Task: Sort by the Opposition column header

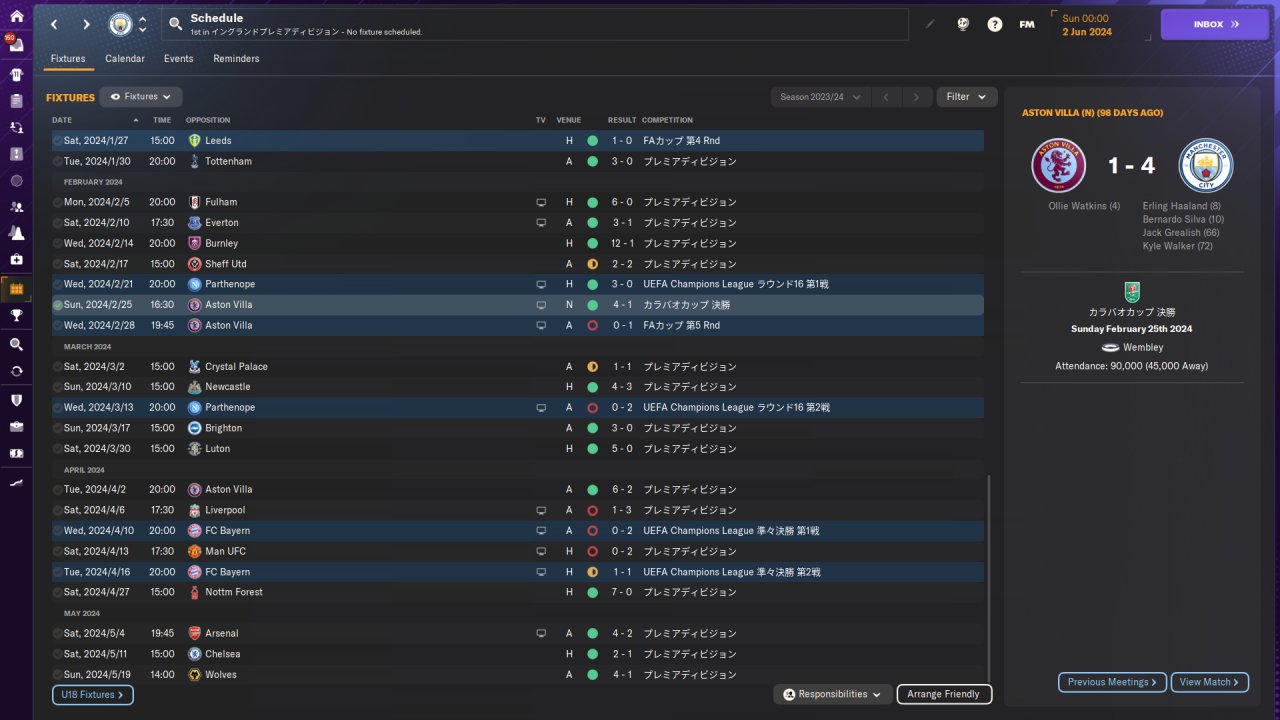Action: tap(208, 120)
